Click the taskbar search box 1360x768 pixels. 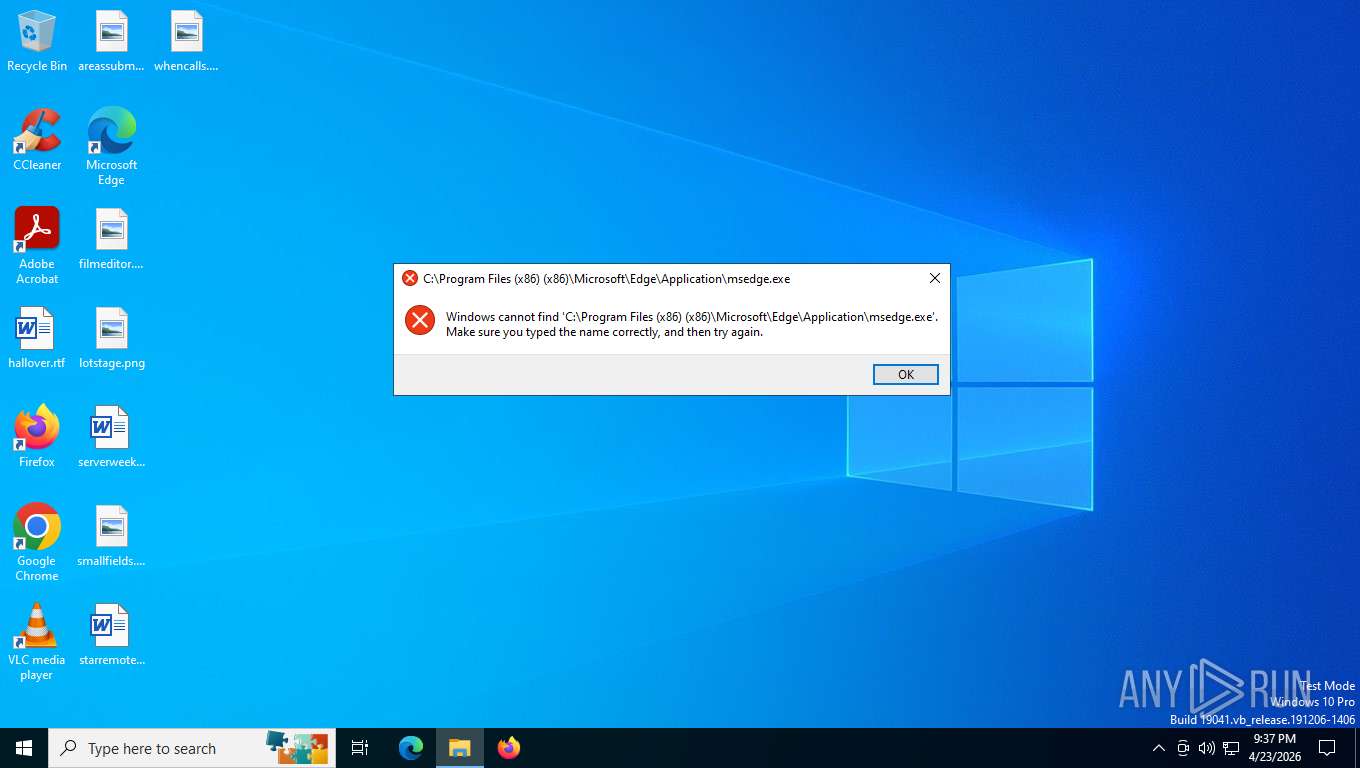pyautogui.click(x=192, y=748)
